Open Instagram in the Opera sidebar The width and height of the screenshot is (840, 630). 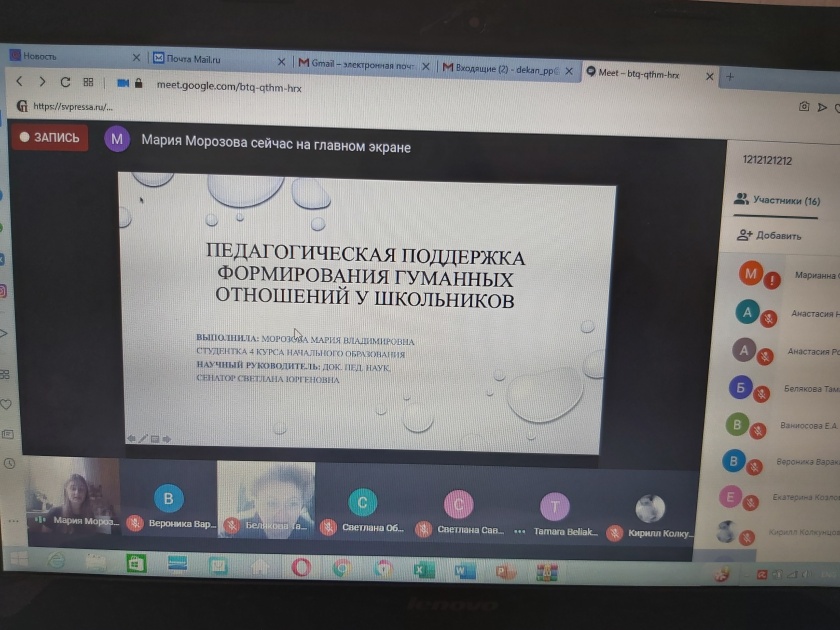(3, 291)
